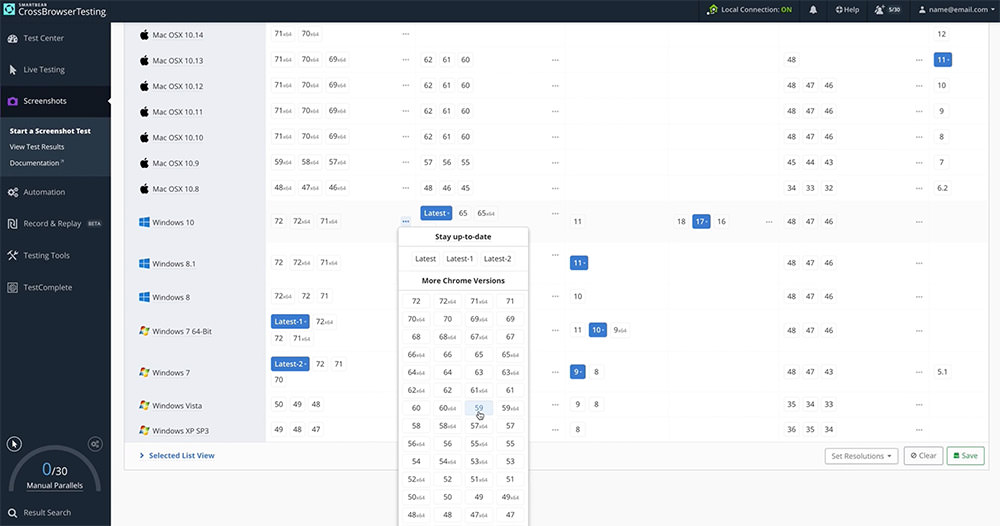Click the Save button
Viewport: 1000px width, 526px height.
click(x=965, y=456)
